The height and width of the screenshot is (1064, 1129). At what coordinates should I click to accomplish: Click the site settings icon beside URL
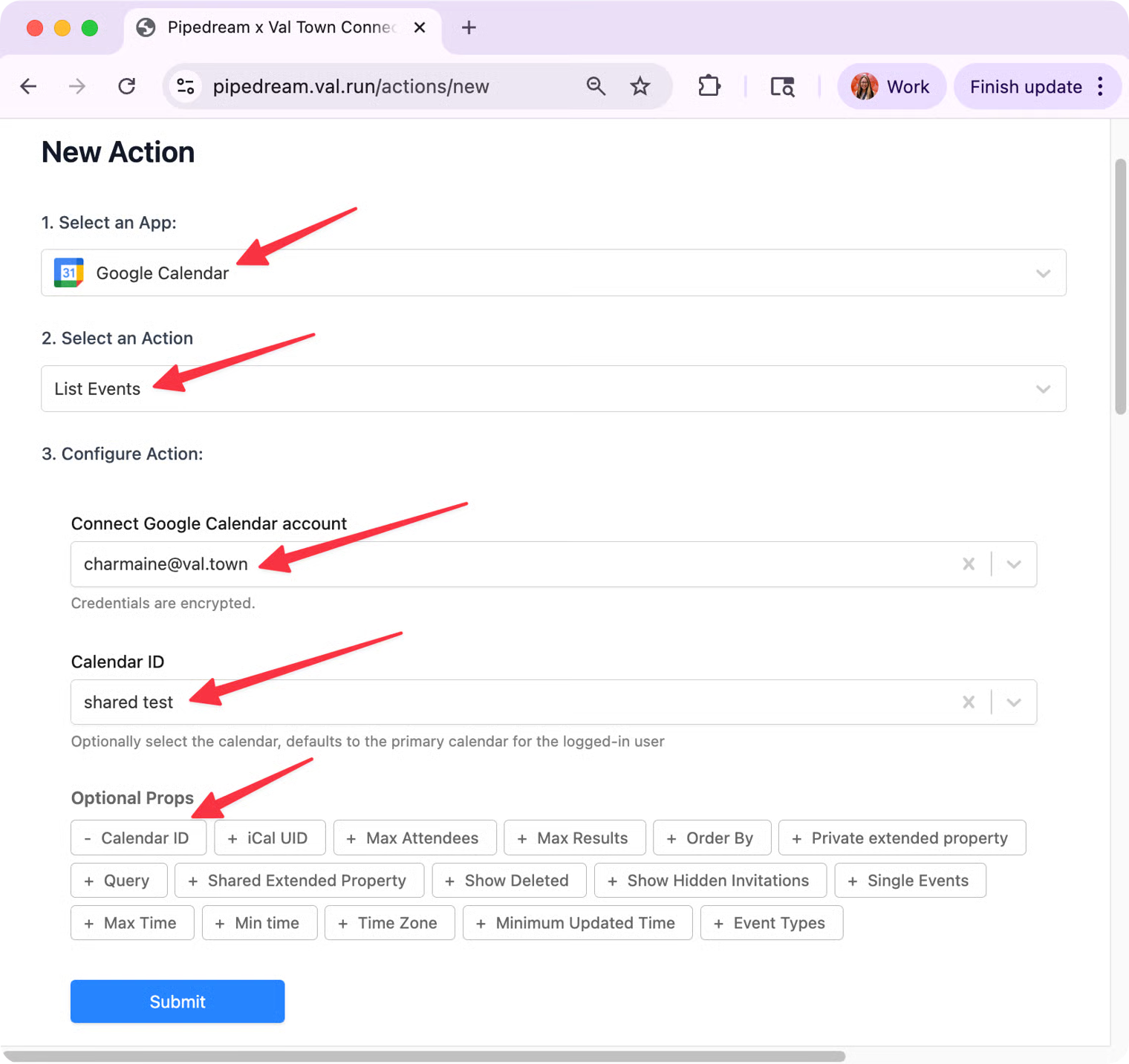click(186, 87)
